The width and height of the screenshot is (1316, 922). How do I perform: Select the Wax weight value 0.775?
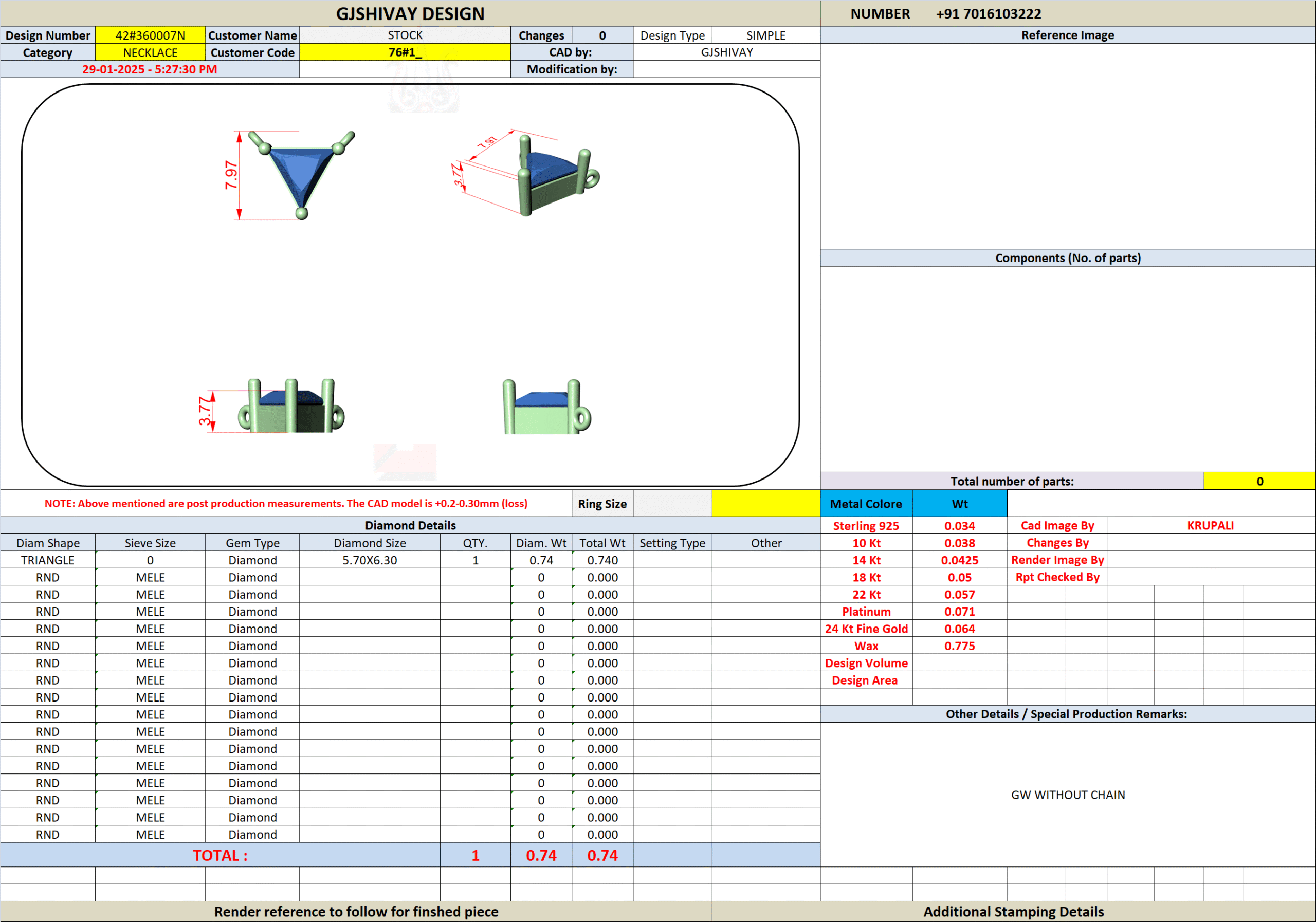pos(959,646)
